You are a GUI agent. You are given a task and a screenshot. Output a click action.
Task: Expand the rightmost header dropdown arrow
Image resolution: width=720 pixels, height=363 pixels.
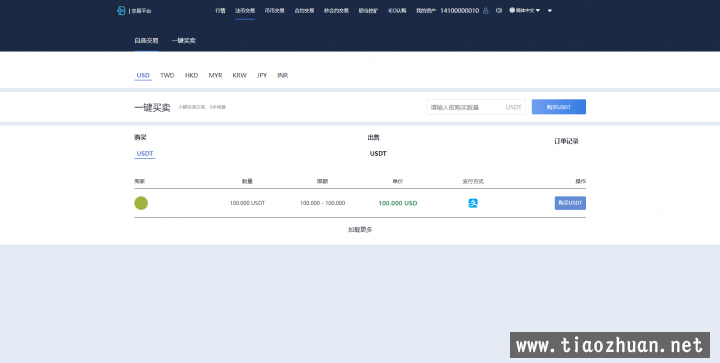(550, 11)
